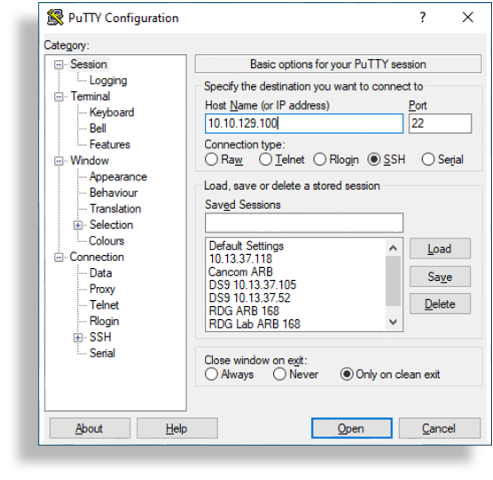Click the About button
The height and width of the screenshot is (480, 493).
(90, 428)
